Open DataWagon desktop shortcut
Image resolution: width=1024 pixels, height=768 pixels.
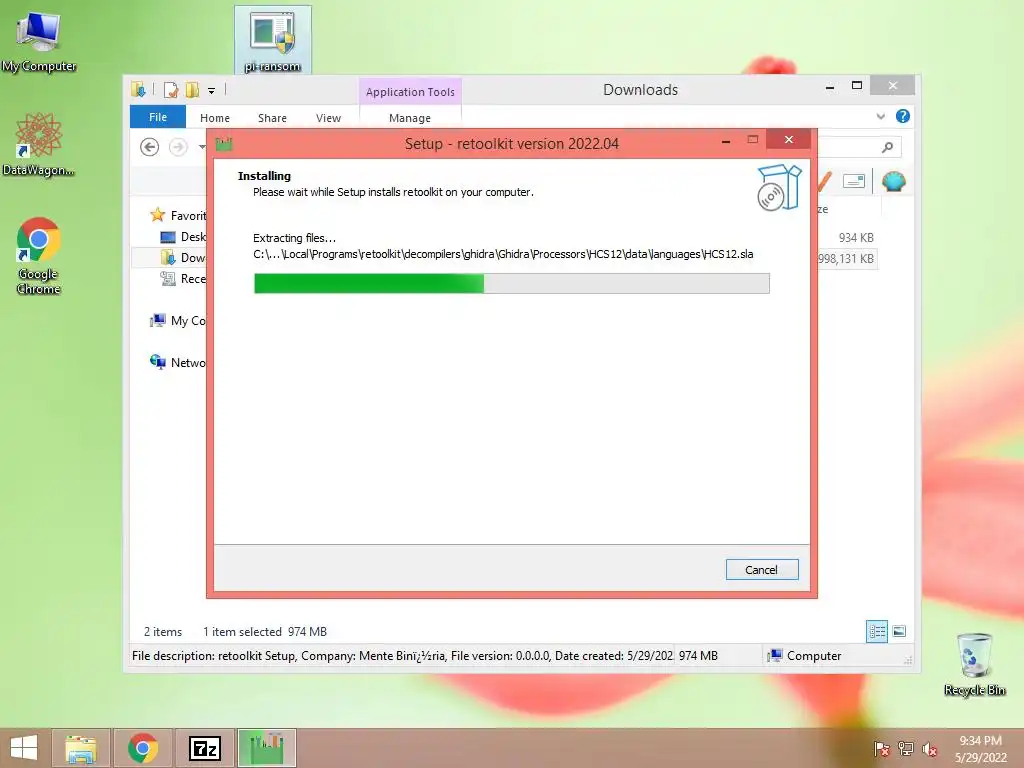[39, 145]
